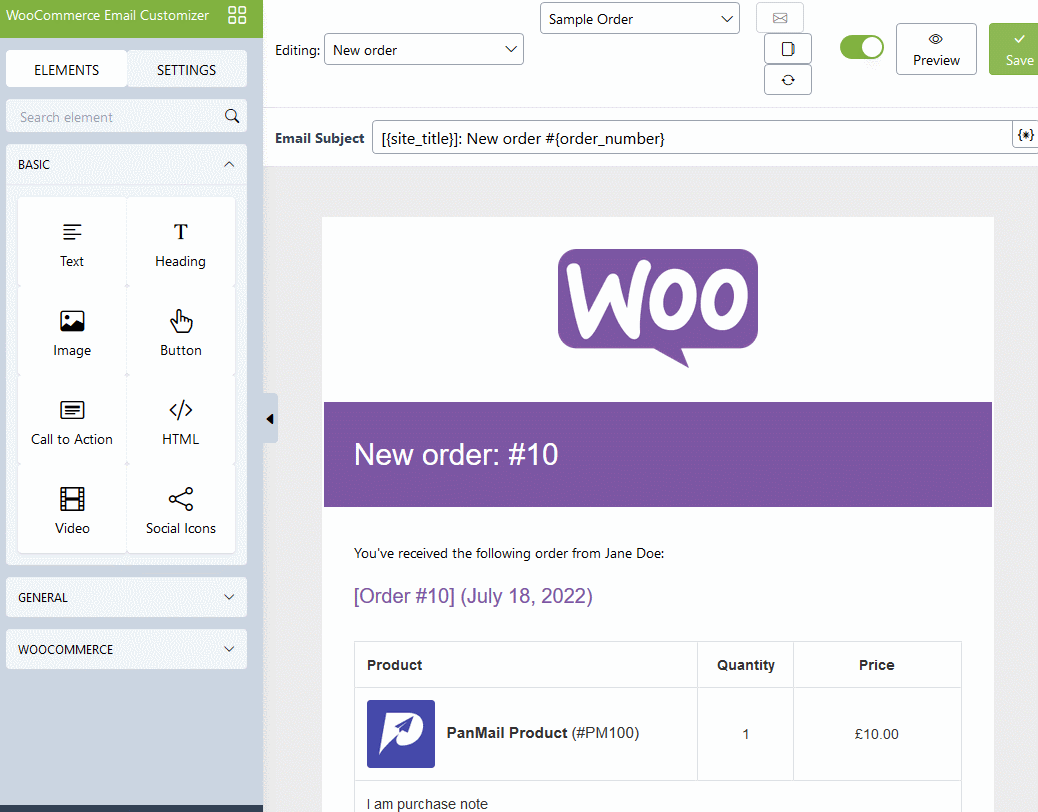Insert the Social Icons element
The height and width of the screenshot is (812, 1038).
pos(181,509)
